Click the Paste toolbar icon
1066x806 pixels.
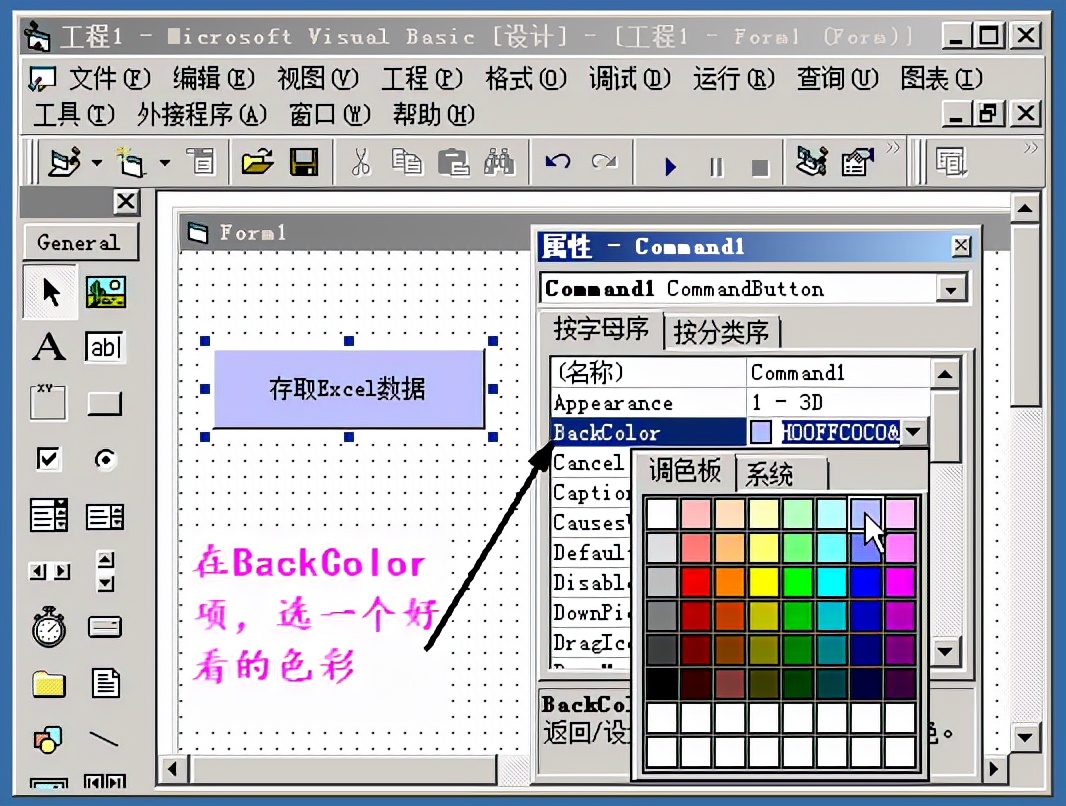[x=451, y=161]
